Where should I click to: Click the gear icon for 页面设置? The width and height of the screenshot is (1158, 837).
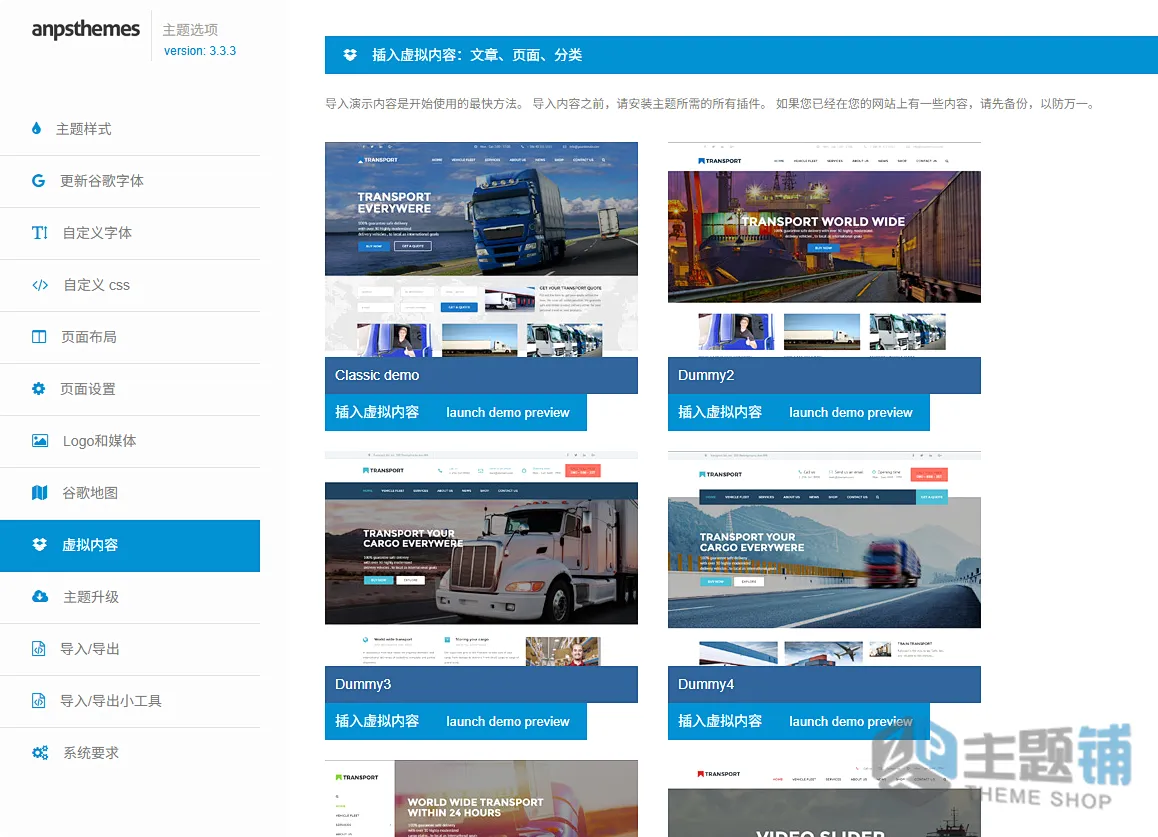[38, 389]
